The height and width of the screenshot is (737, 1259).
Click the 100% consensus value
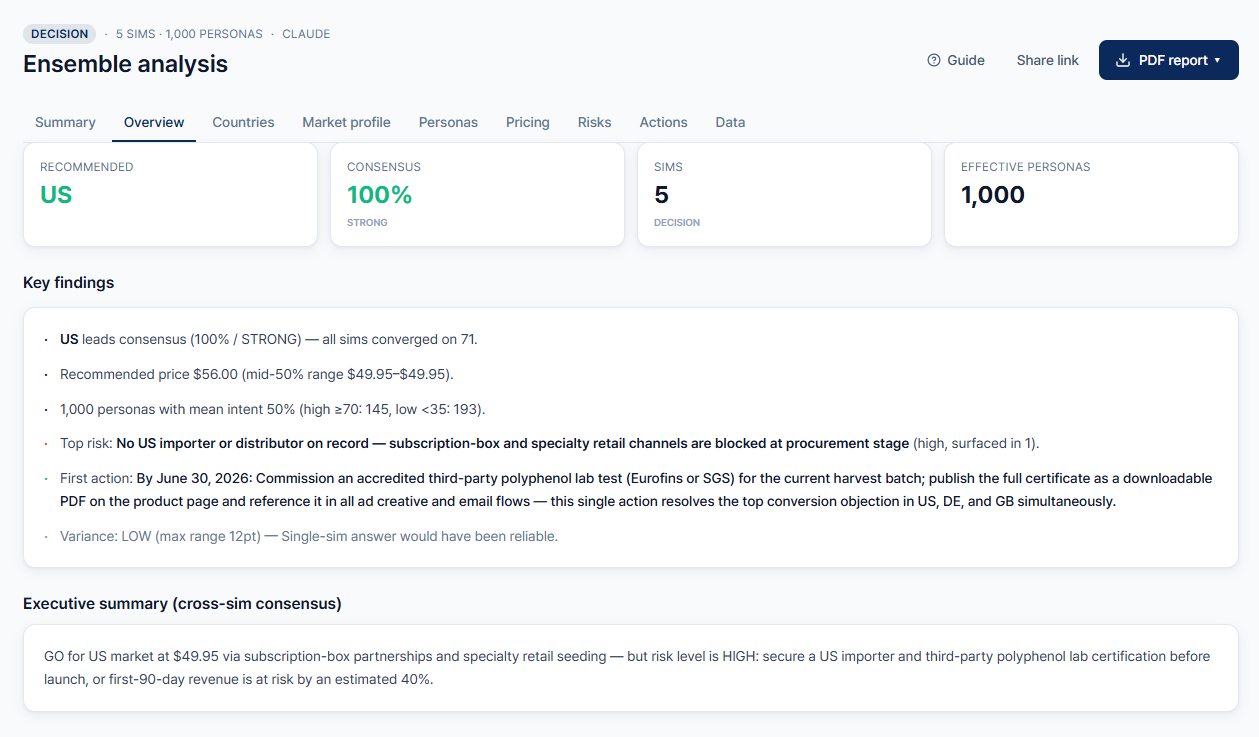click(x=379, y=195)
